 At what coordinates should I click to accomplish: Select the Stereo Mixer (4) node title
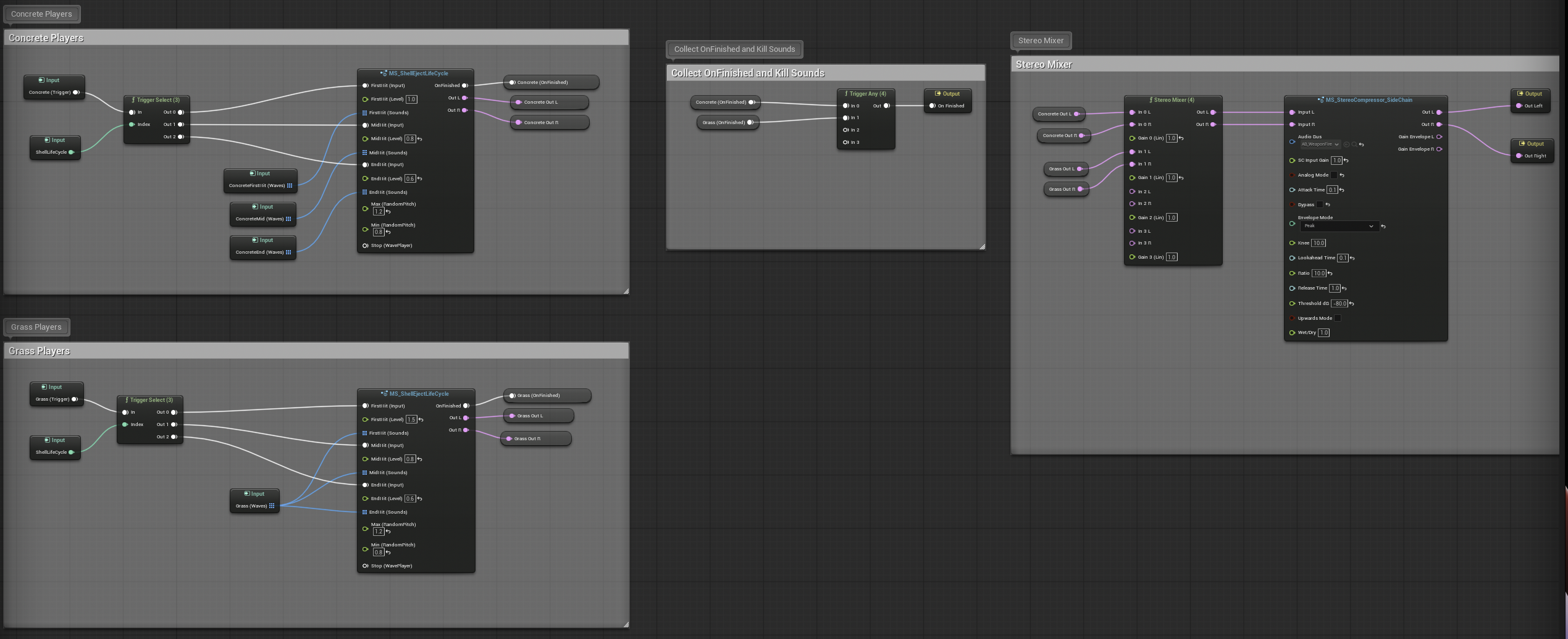coord(1173,100)
